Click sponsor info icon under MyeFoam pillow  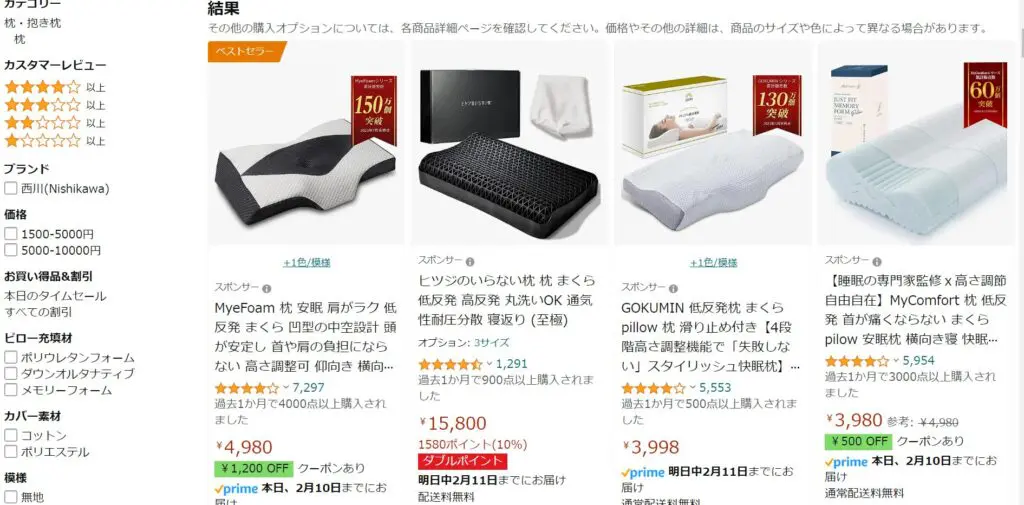point(266,288)
